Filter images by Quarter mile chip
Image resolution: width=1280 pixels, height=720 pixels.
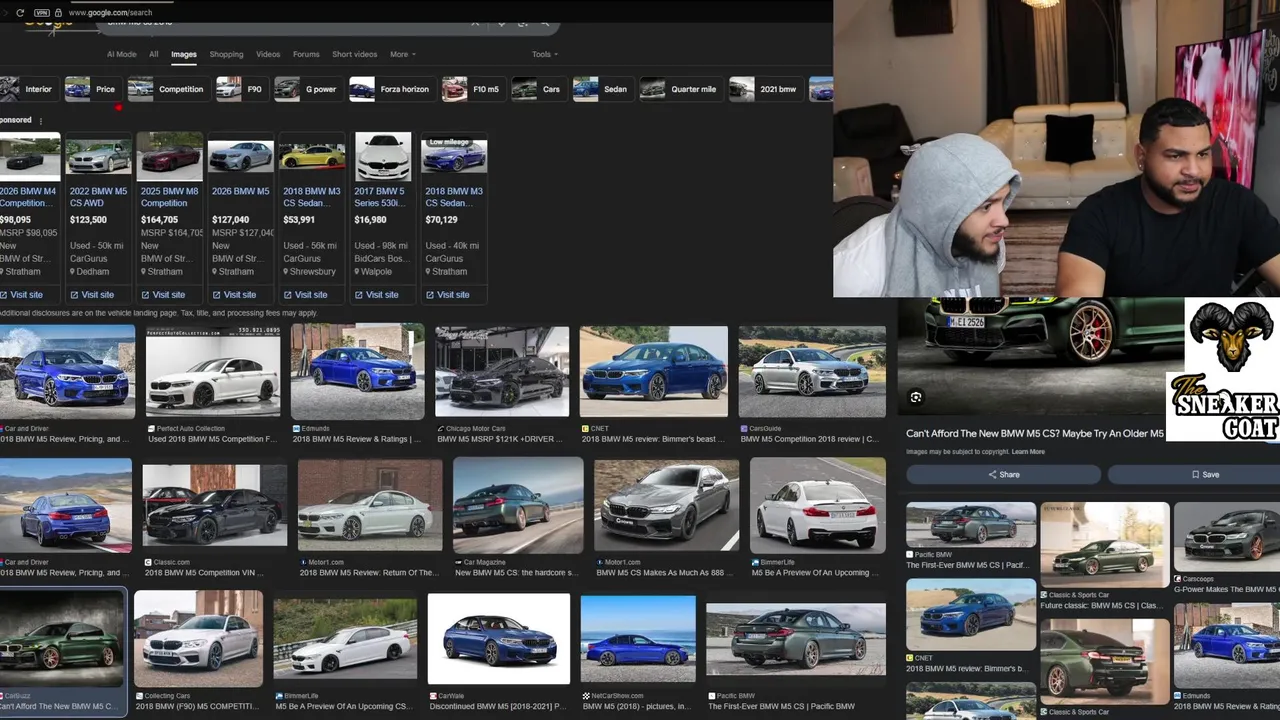coord(680,89)
